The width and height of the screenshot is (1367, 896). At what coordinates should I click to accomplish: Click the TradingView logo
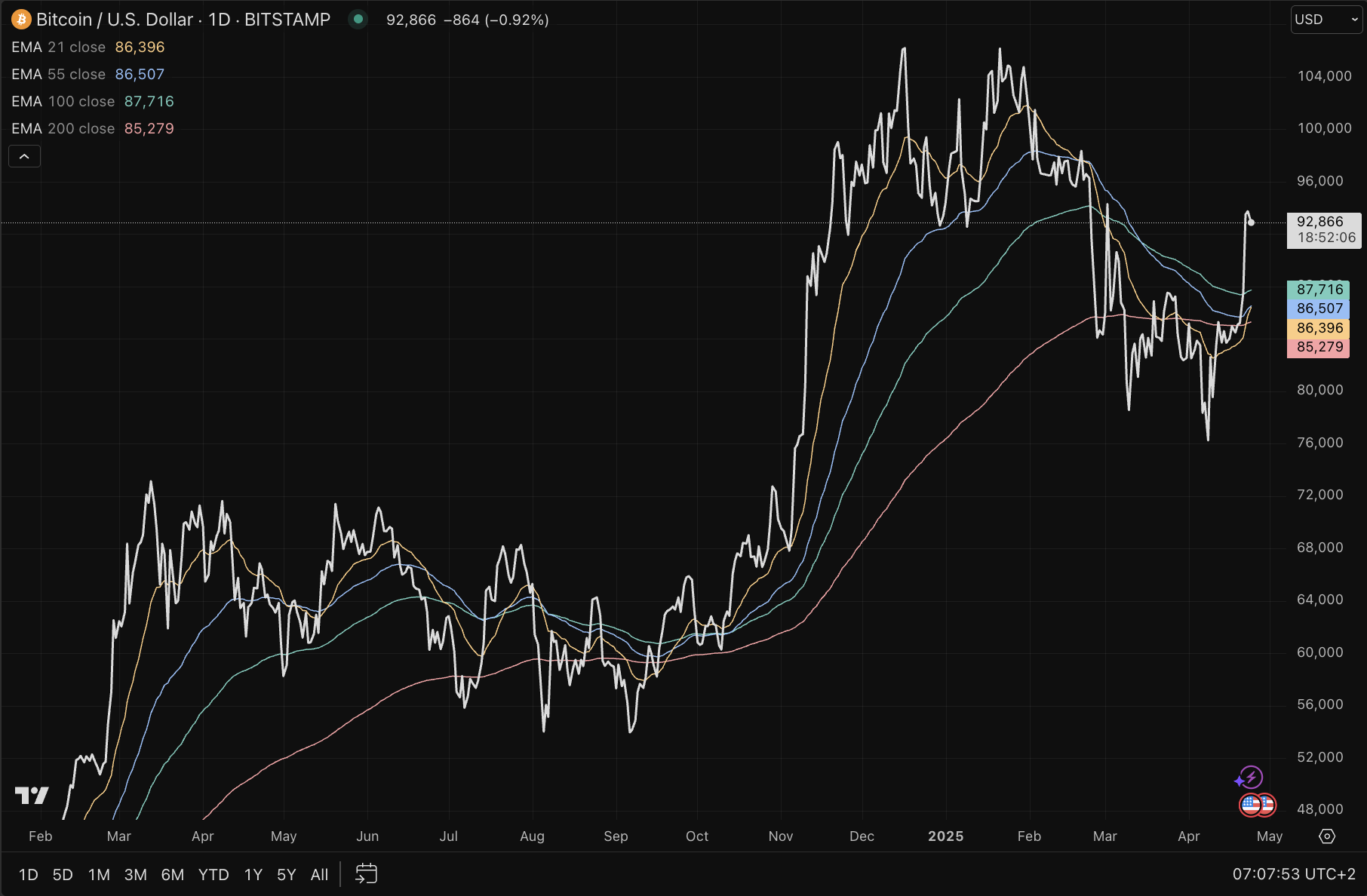32,795
